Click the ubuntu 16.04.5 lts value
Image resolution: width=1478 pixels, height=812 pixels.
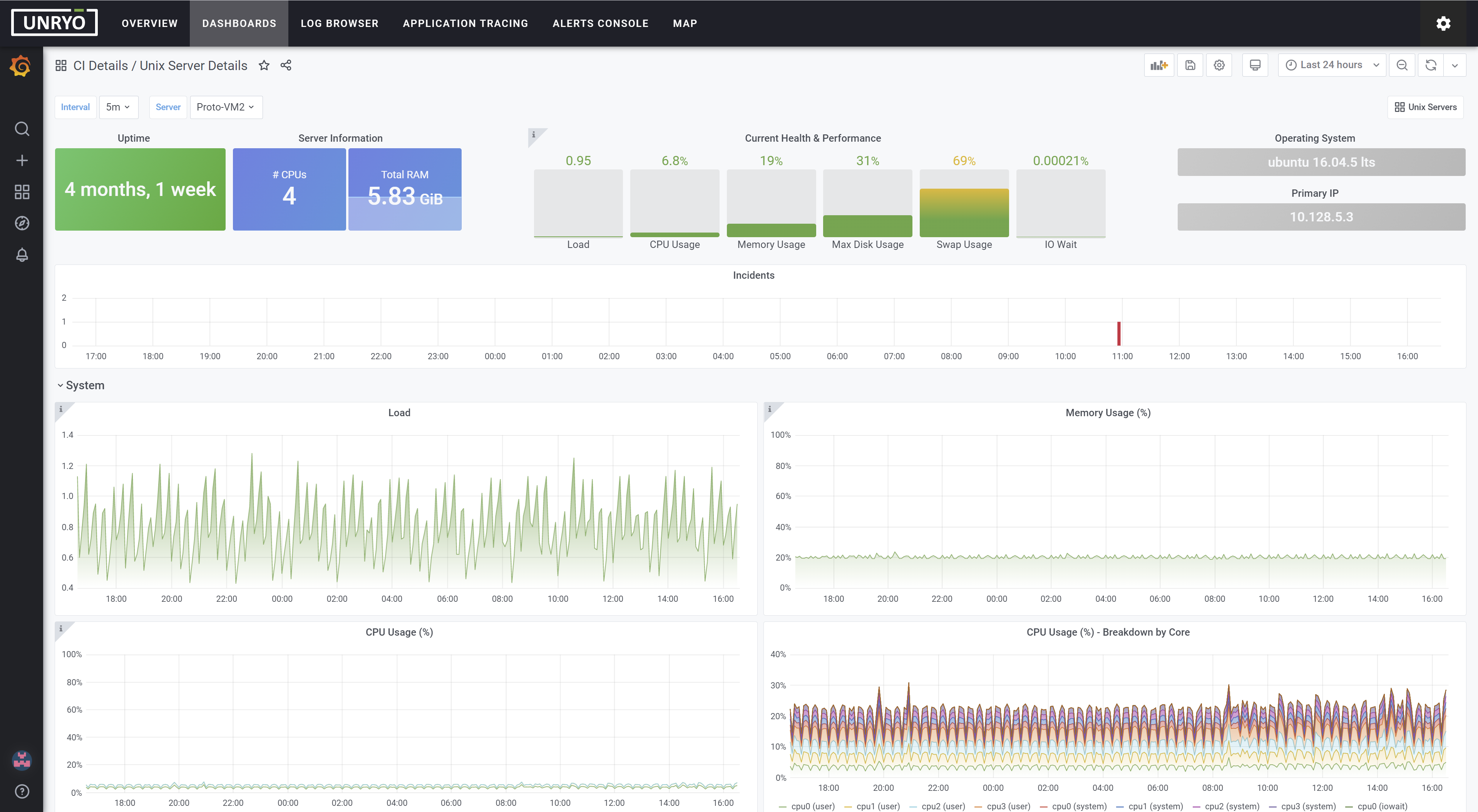[x=1321, y=162]
